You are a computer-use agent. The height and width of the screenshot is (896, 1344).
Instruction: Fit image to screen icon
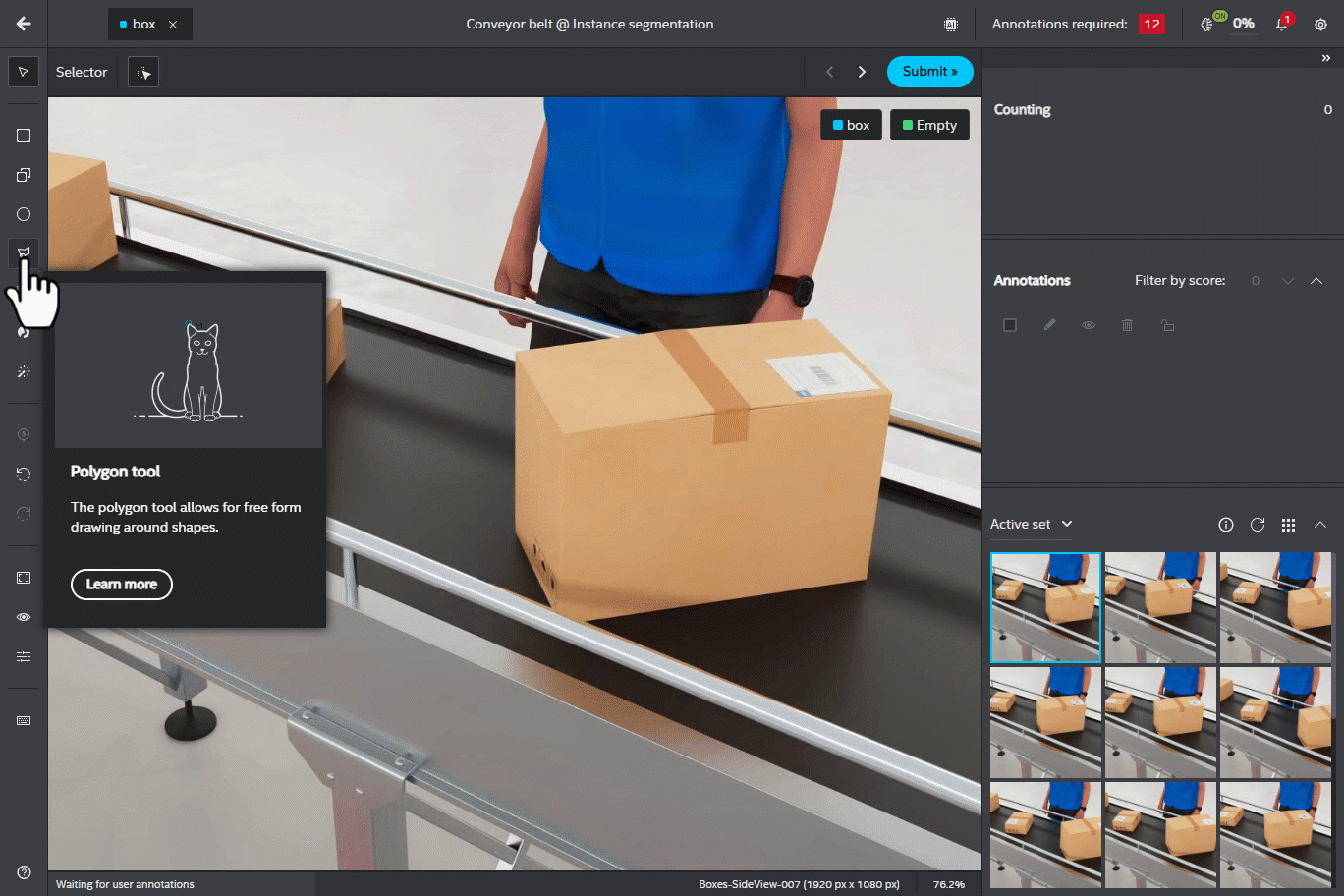coord(24,578)
